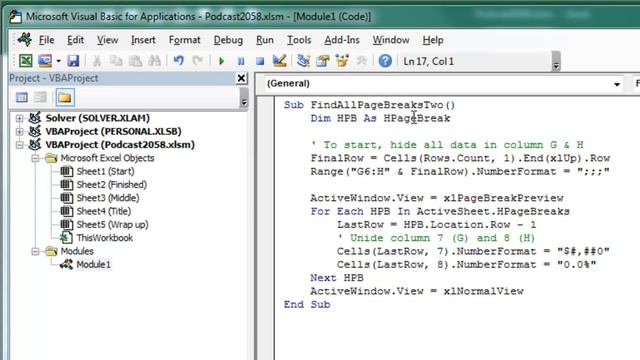Click the View Object icon in Project pane
The image size is (640, 360).
click(40, 98)
